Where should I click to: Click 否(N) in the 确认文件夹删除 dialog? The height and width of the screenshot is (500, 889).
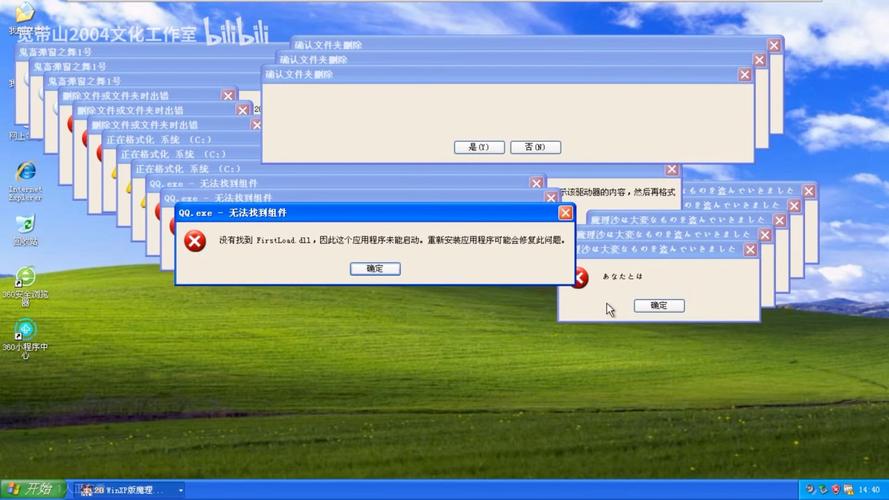click(x=535, y=147)
